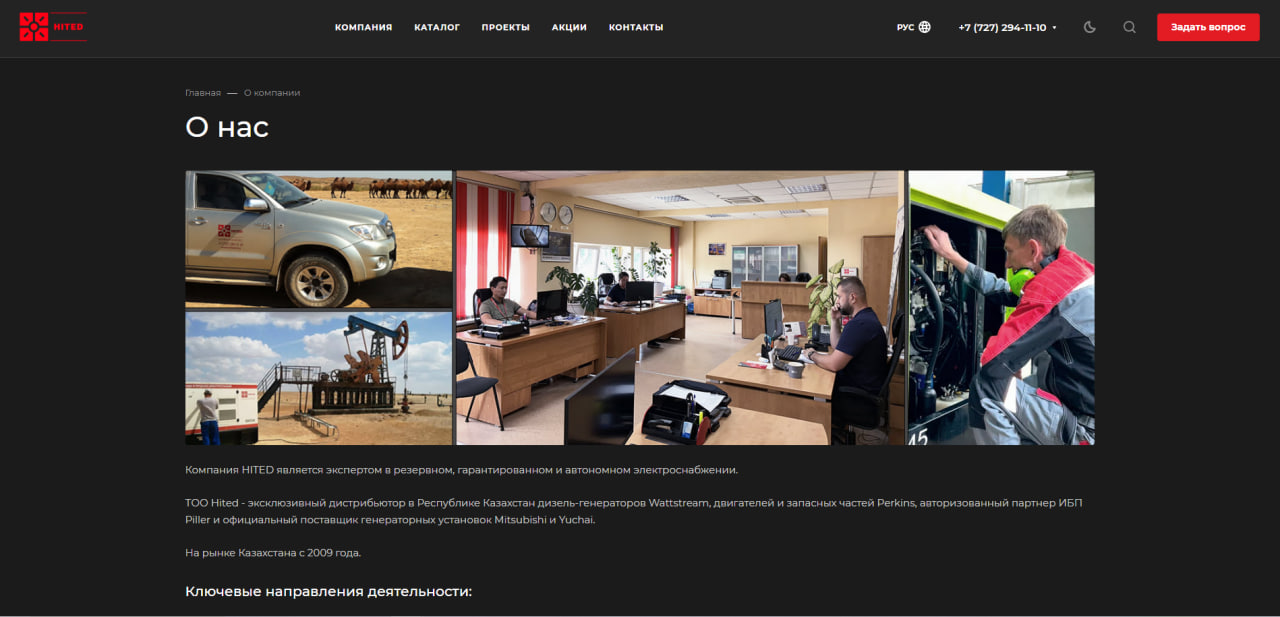Open the КОМПАНИЯ menu

(363, 27)
